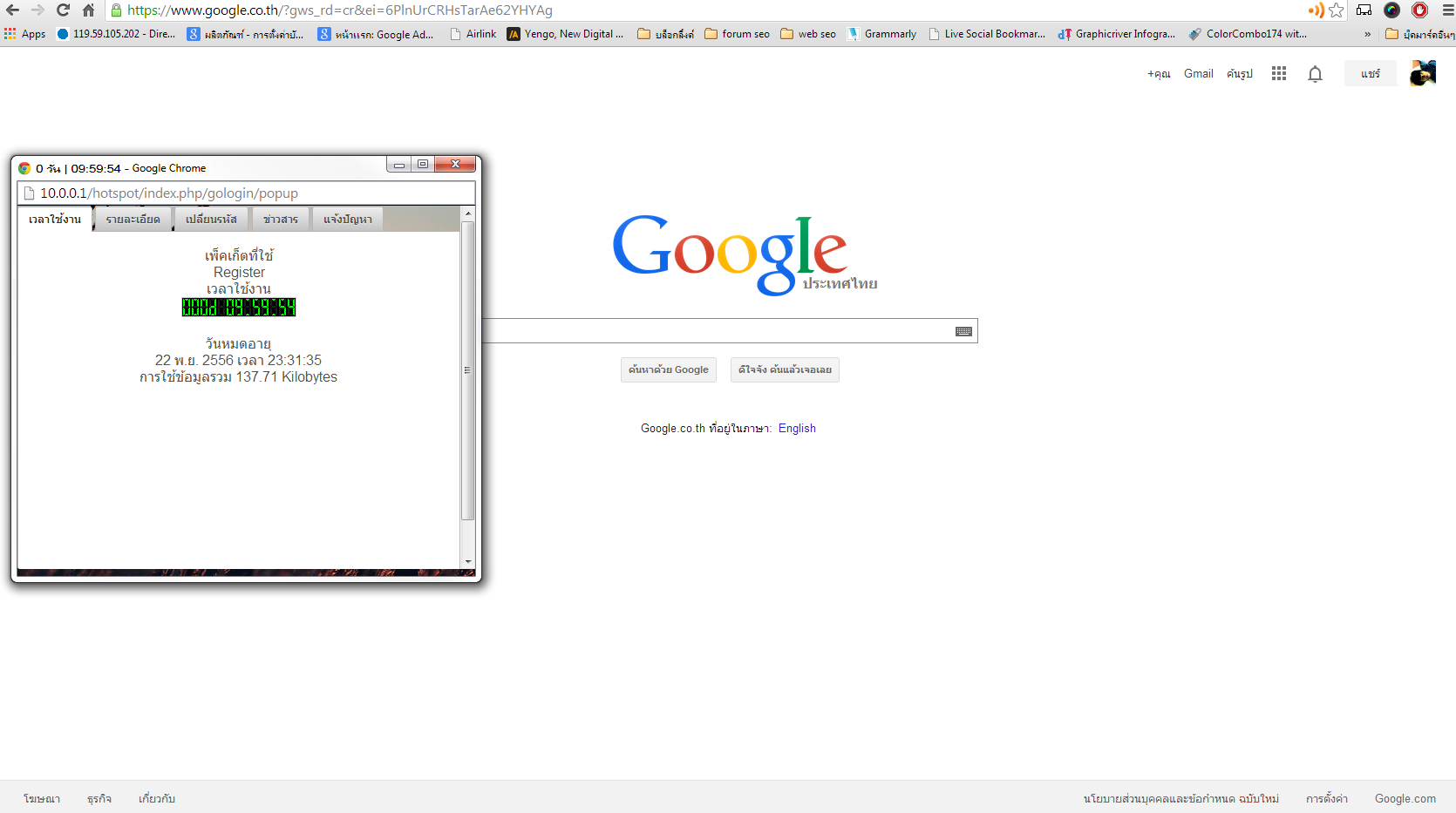Click the popup scrollbar up arrow

468,213
